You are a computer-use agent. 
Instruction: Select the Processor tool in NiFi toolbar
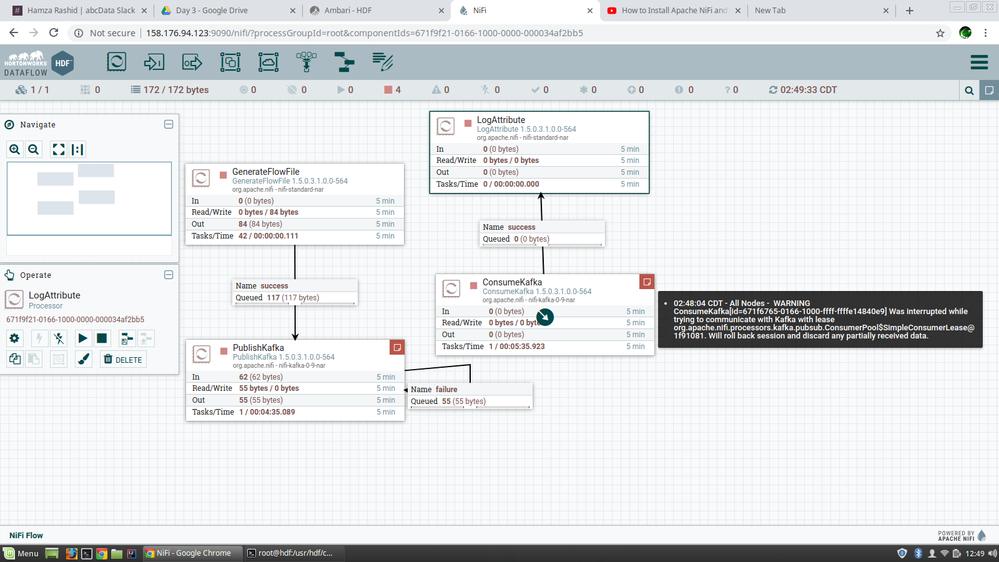[x=117, y=62]
